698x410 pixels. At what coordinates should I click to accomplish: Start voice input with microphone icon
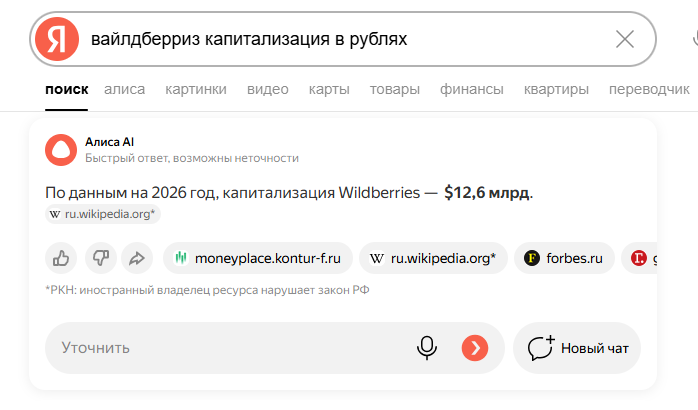(427, 348)
